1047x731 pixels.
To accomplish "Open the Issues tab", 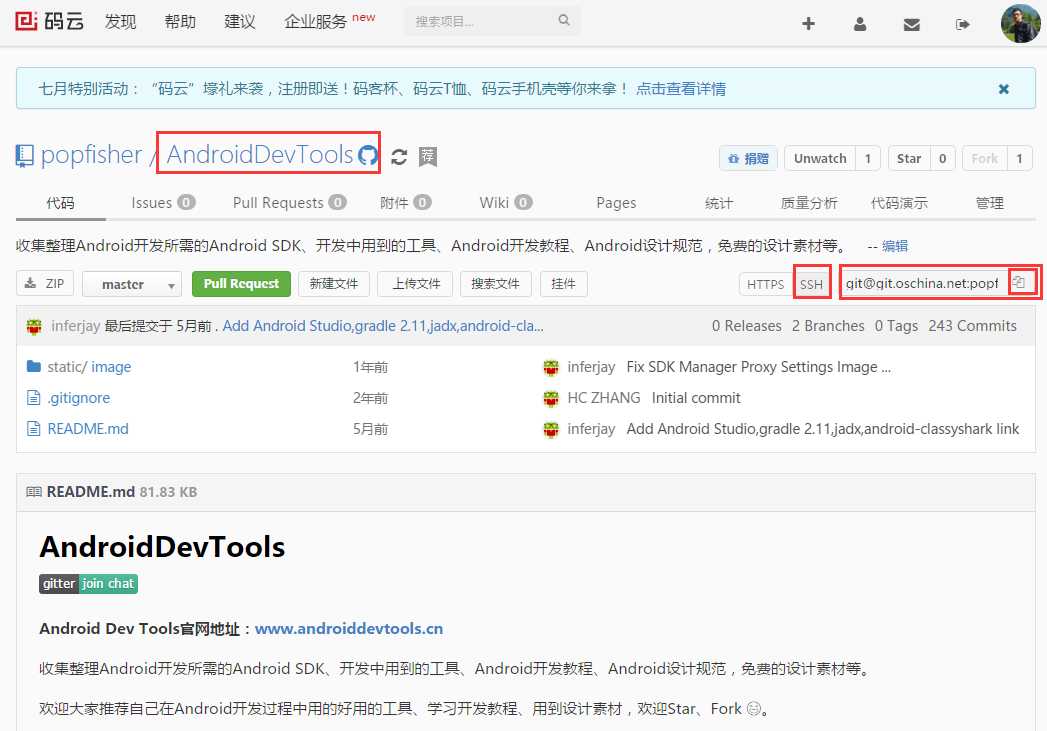I will (x=163, y=203).
